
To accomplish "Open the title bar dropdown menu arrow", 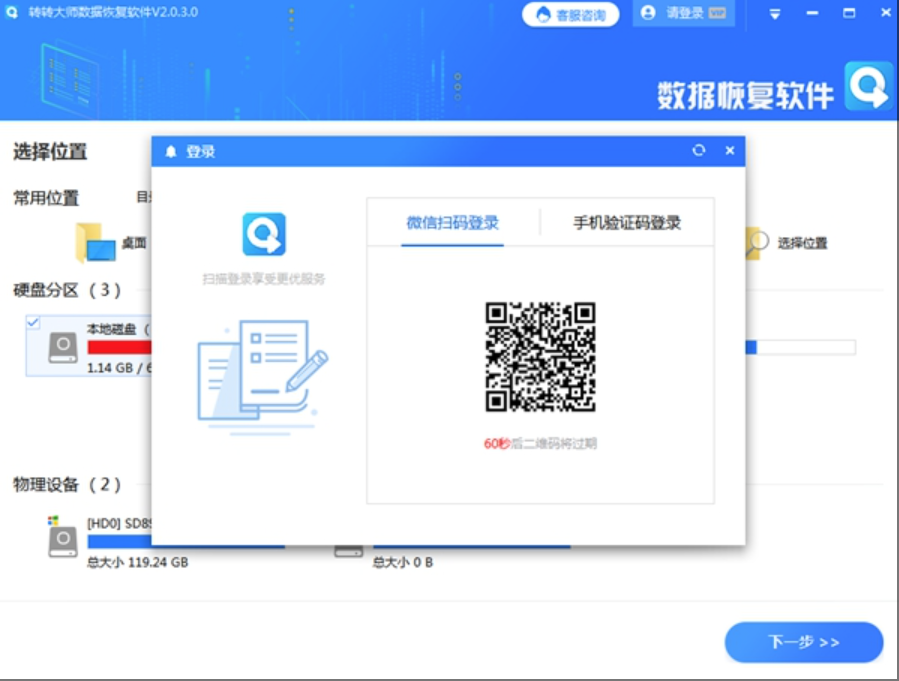I will (x=775, y=14).
